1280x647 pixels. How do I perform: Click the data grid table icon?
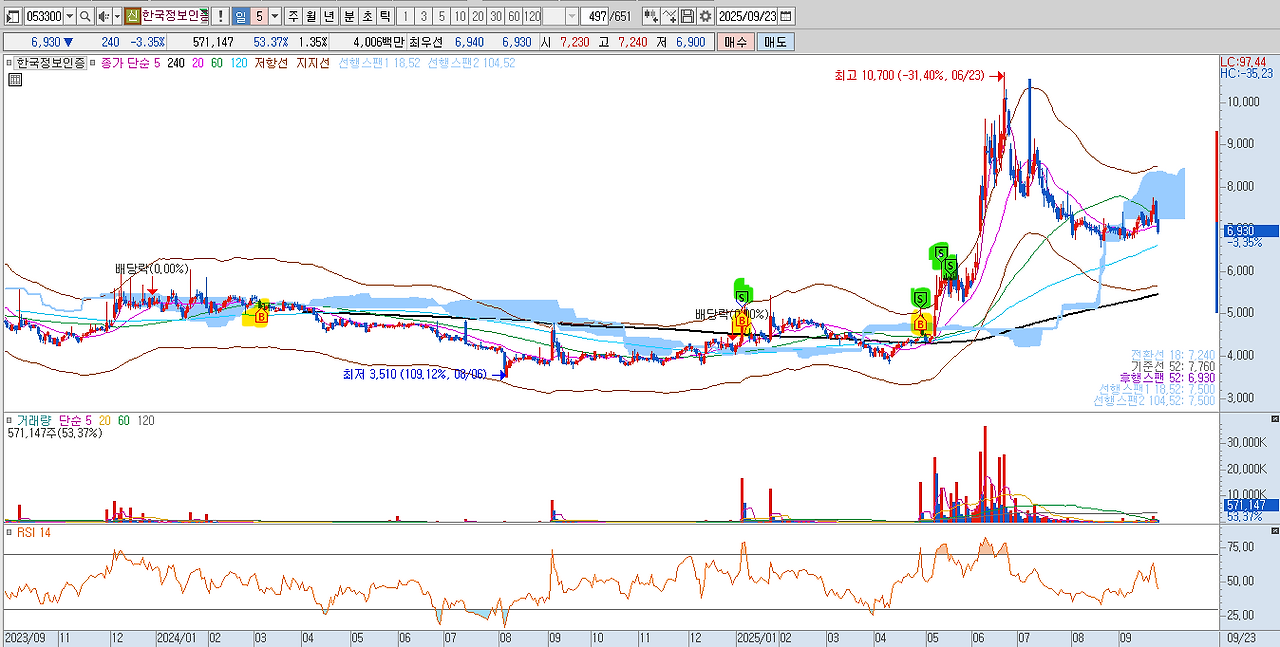[14, 80]
